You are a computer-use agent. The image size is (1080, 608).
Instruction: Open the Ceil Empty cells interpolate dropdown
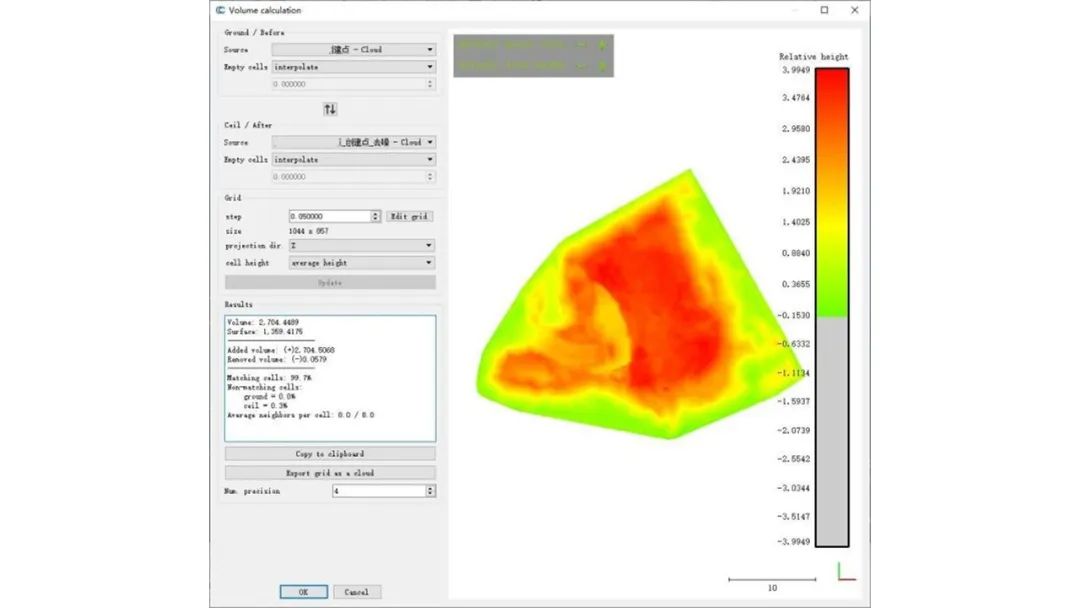tap(354, 159)
